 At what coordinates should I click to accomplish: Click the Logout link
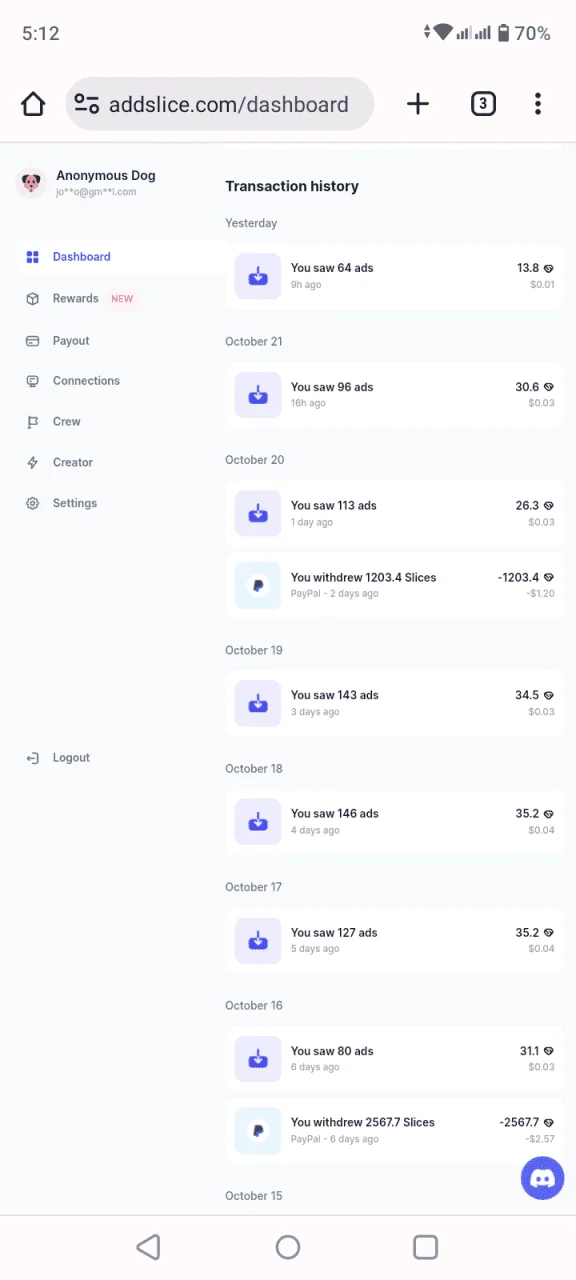click(71, 758)
